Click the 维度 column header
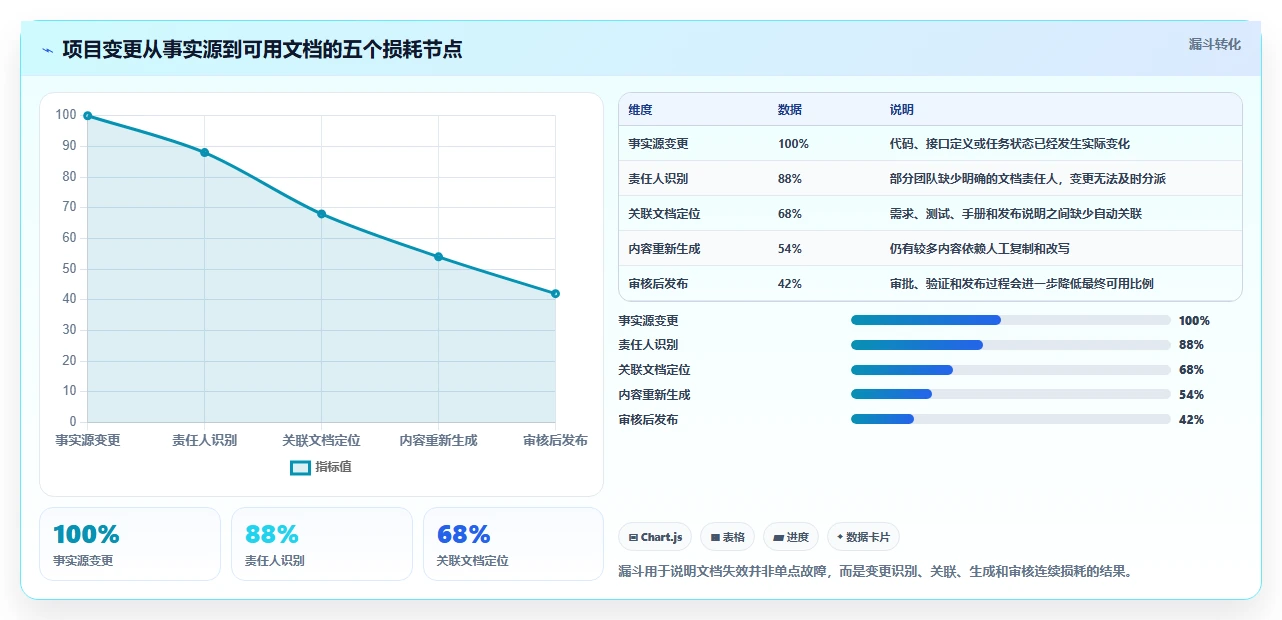The image size is (1282, 620). pyautogui.click(x=641, y=110)
